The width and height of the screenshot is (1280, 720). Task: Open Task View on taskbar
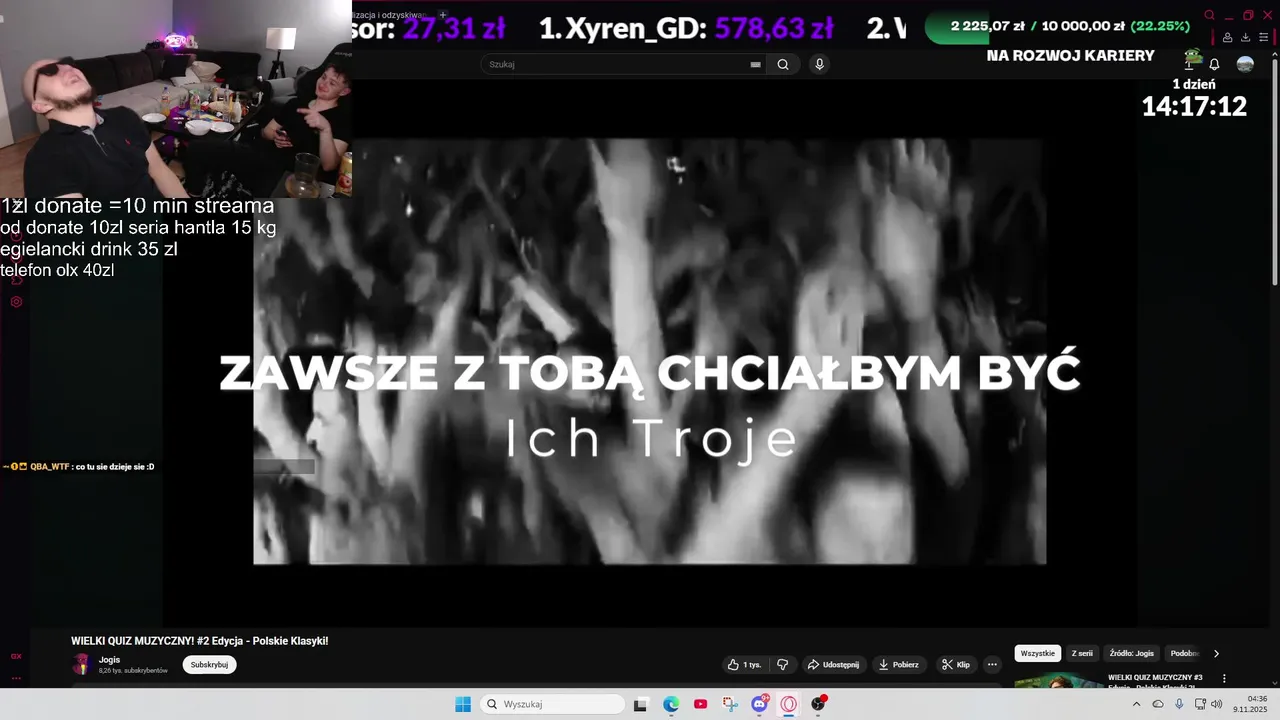[641, 704]
